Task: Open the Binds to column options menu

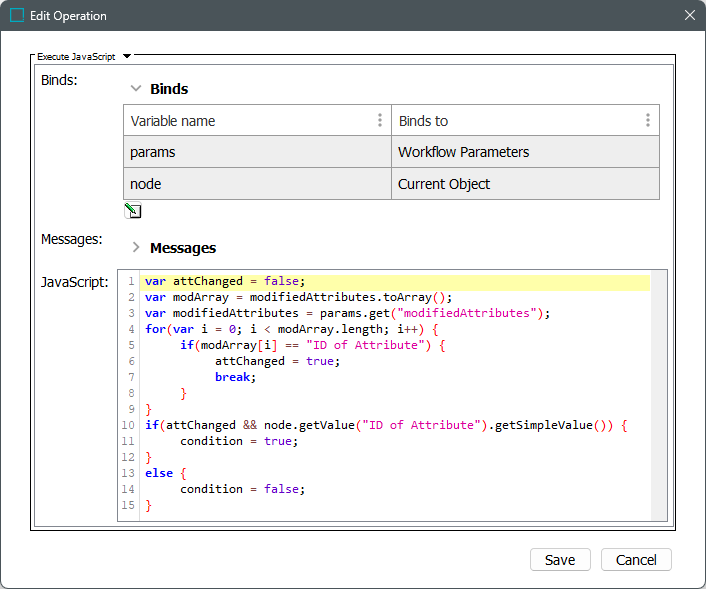Action: (647, 121)
